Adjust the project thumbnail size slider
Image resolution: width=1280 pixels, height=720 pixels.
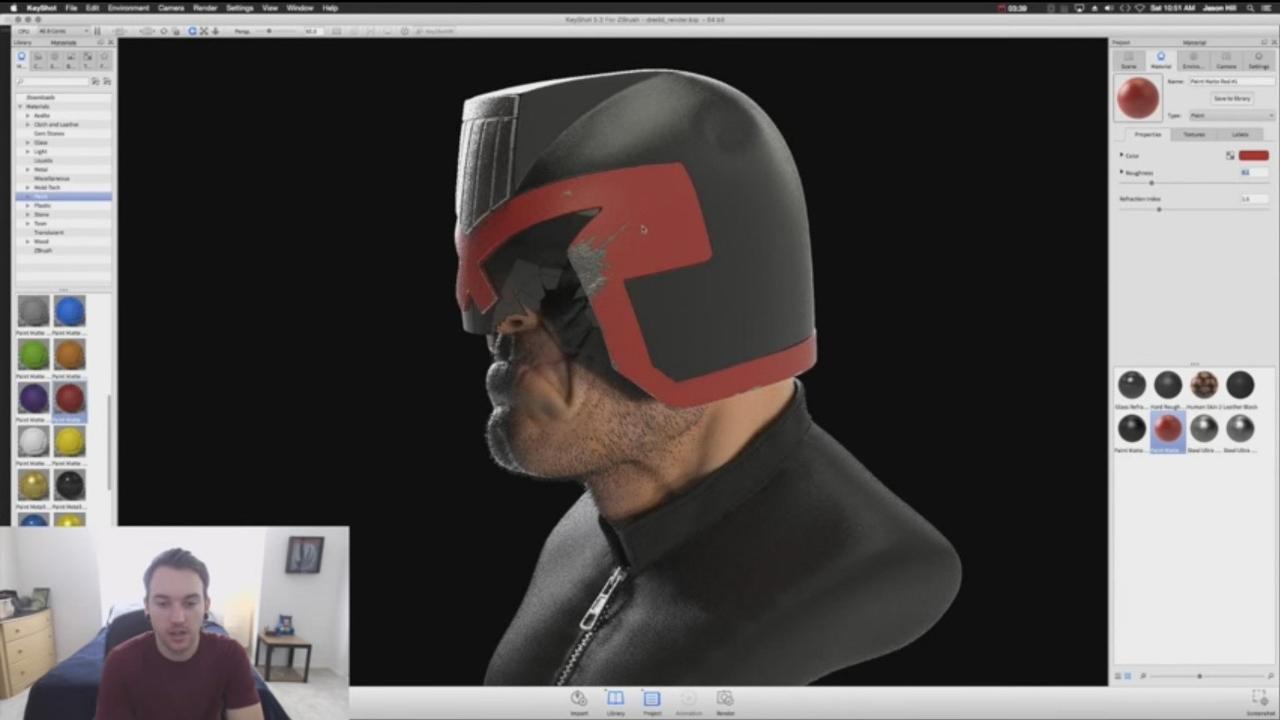(1200, 677)
